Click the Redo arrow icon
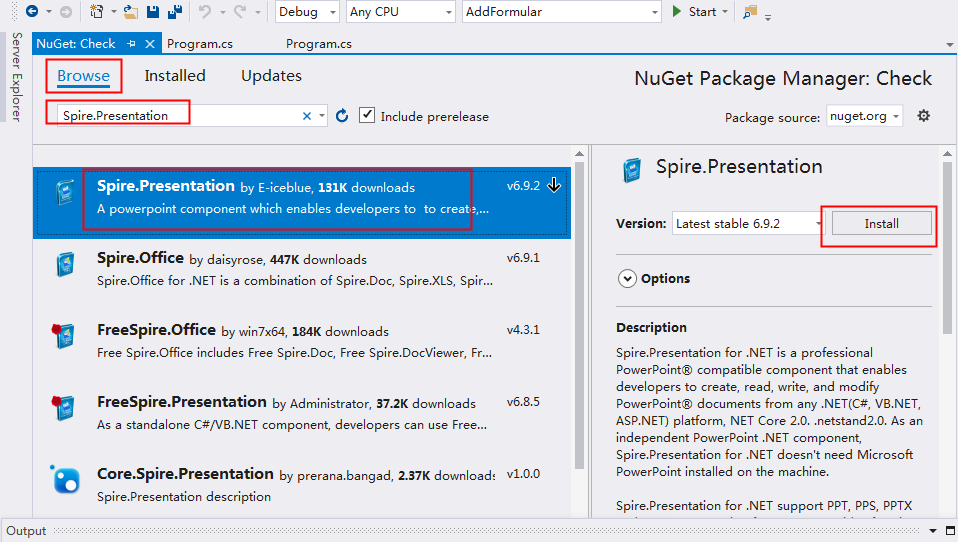The width and height of the screenshot is (958, 542). (x=241, y=11)
